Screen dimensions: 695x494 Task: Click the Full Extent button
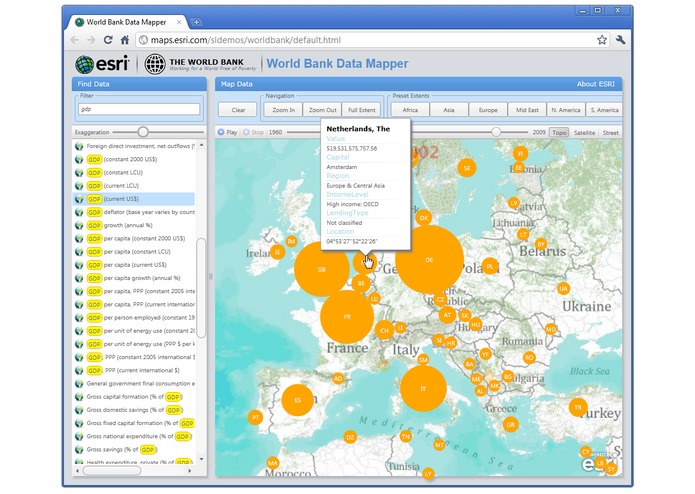pyautogui.click(x=362, y=110)
